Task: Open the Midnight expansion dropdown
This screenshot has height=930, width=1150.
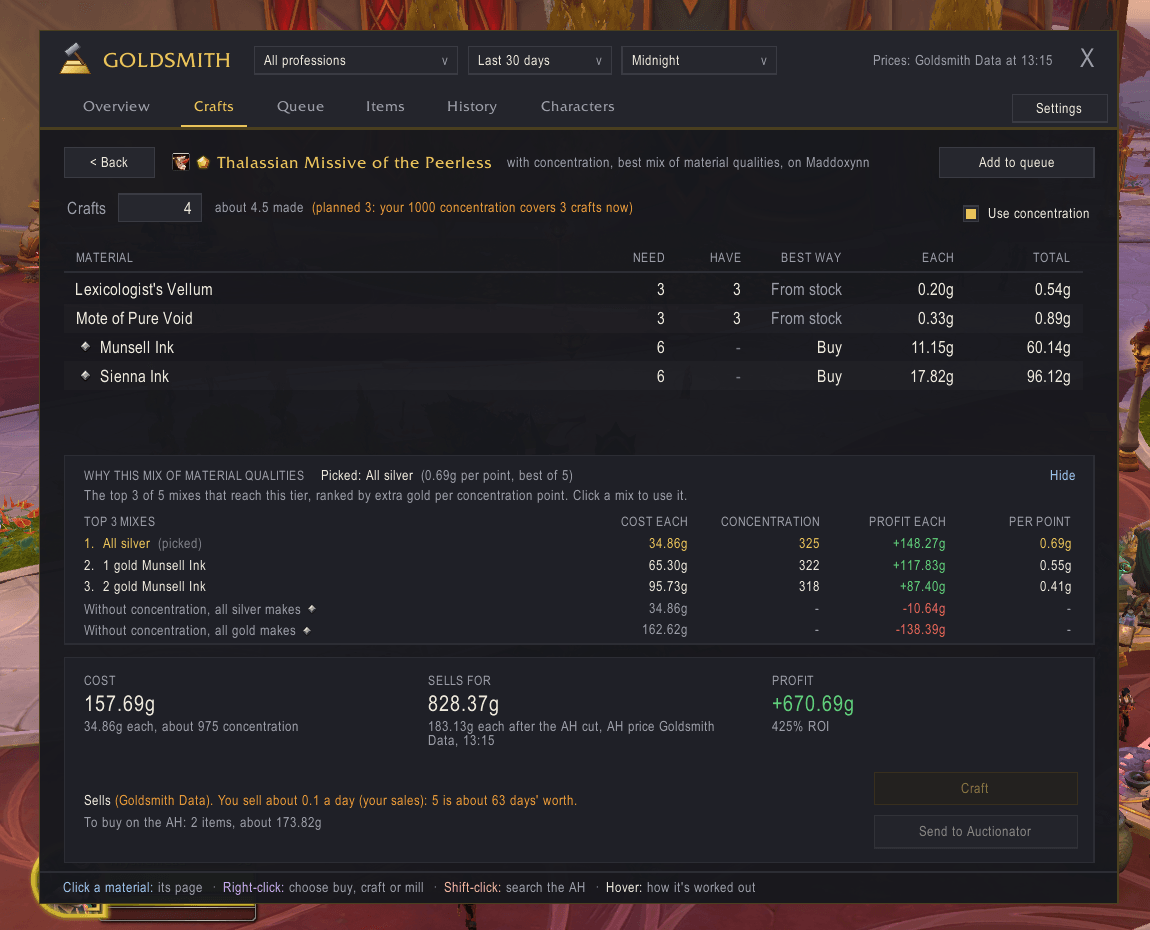Action: click(699, 60)
